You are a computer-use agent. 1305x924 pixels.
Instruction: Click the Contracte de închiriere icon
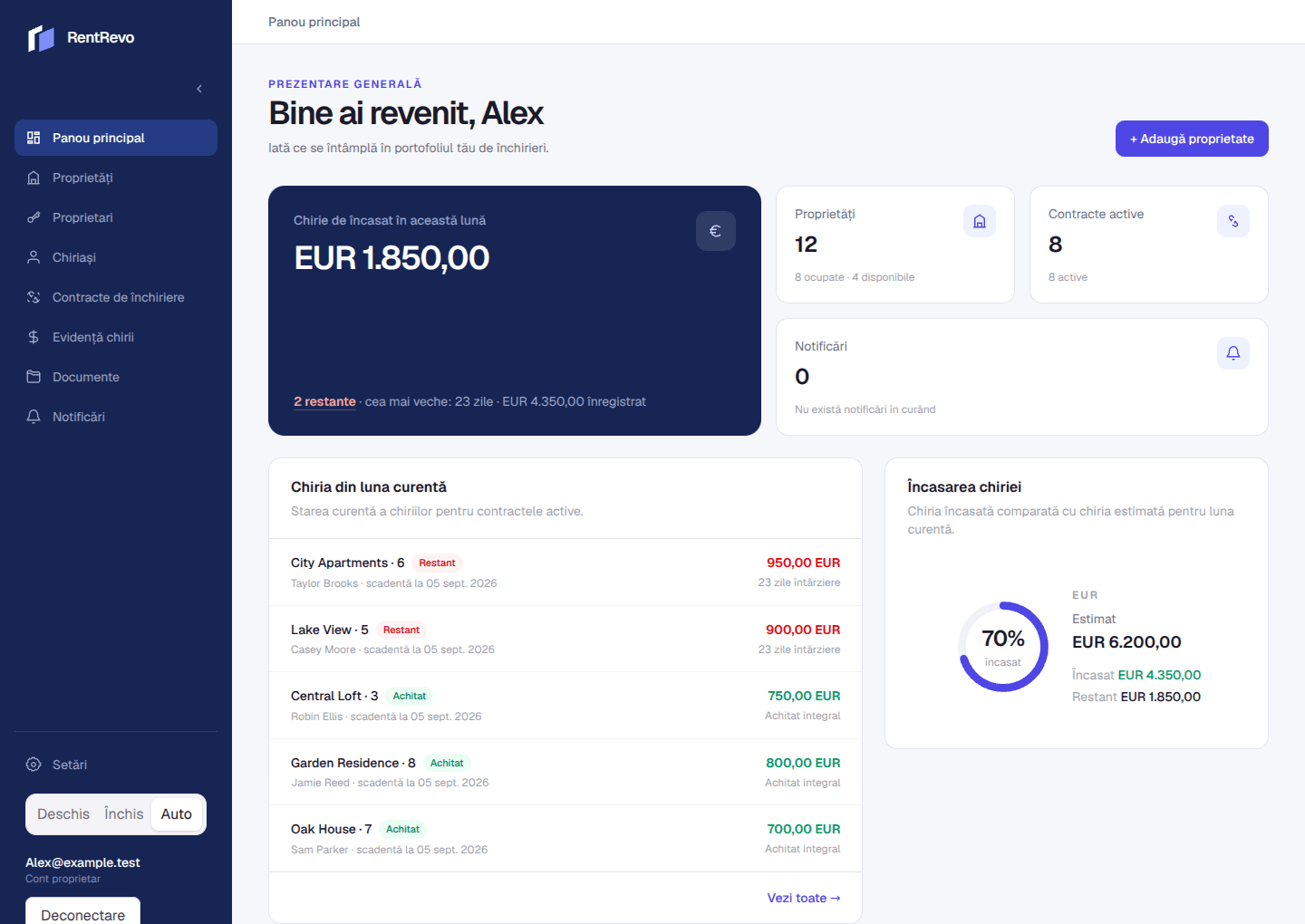(34, 297)
